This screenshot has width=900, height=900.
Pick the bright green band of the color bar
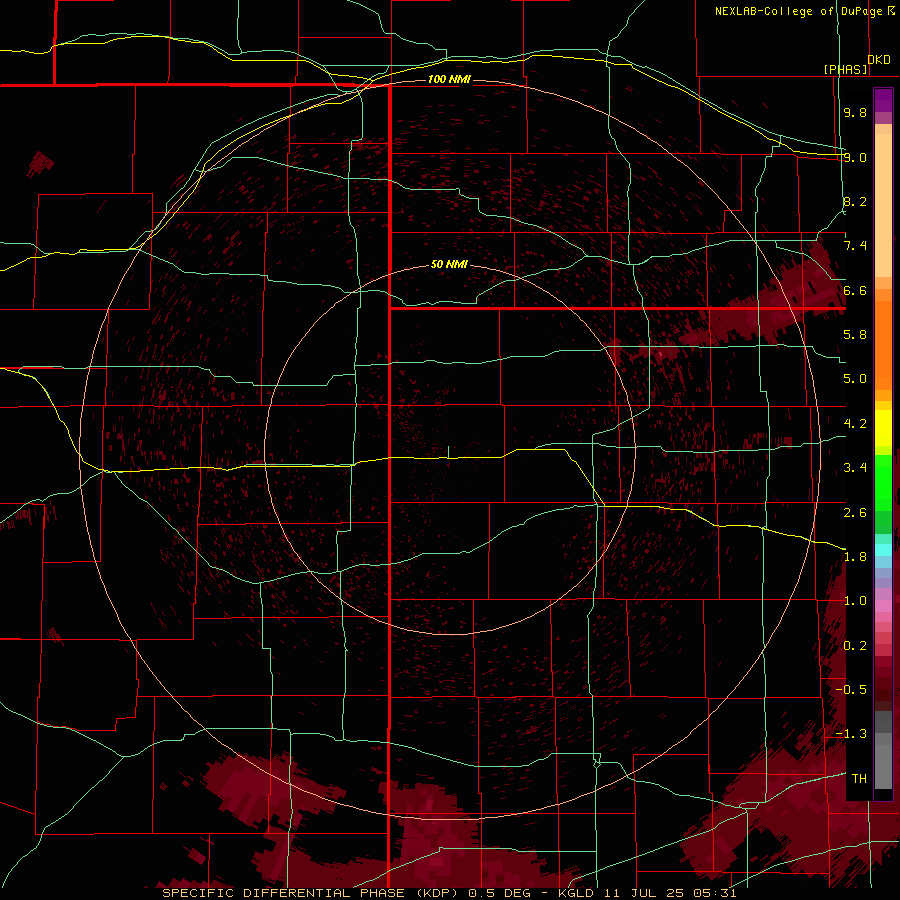tap(883, 482)
